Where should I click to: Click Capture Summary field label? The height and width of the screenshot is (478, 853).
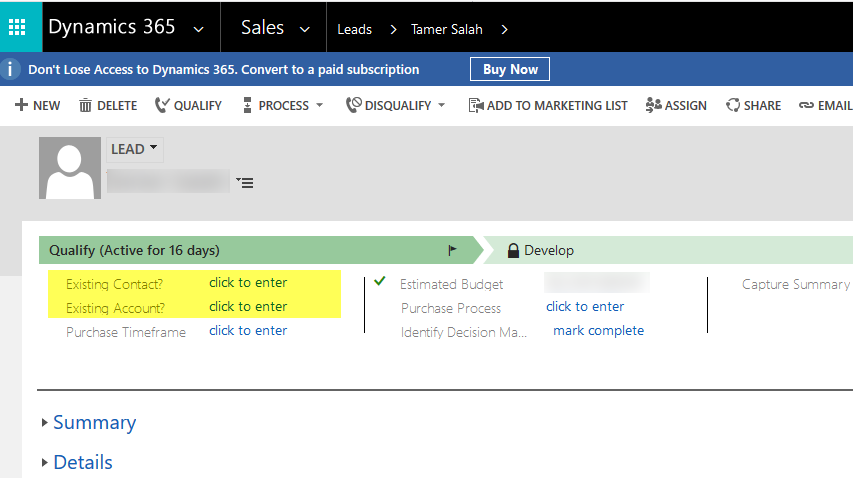coord(796,284)
